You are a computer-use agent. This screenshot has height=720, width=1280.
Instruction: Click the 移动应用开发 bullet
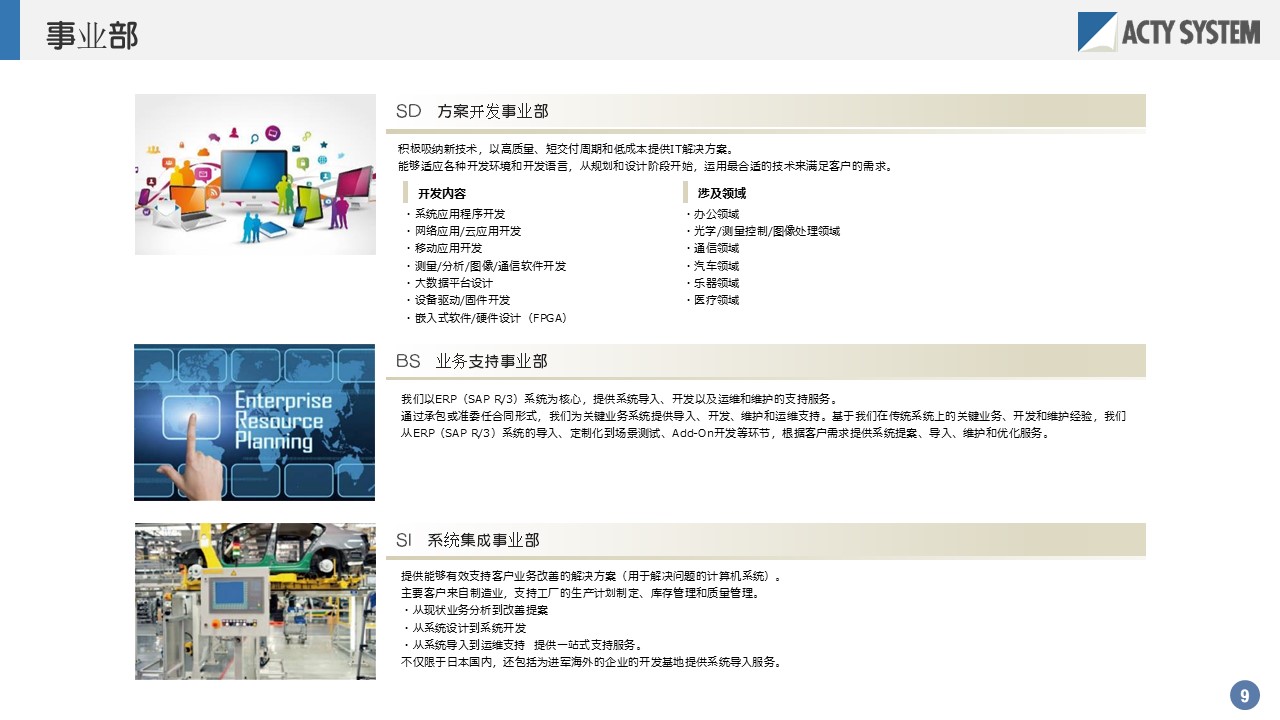(443, 248)
